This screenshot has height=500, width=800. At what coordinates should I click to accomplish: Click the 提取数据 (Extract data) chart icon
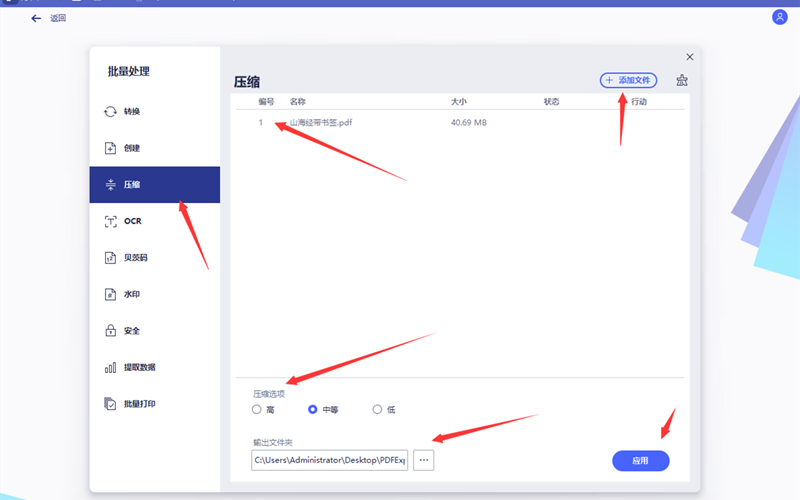click(110, 368)
